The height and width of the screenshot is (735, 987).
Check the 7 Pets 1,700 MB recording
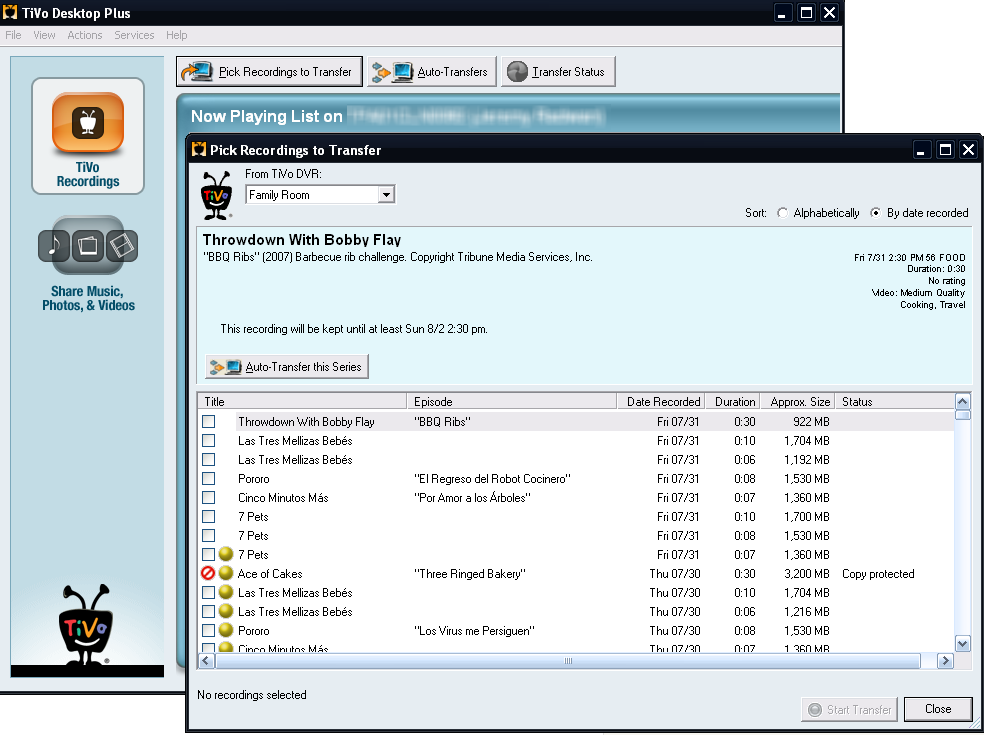click(208, 517)
